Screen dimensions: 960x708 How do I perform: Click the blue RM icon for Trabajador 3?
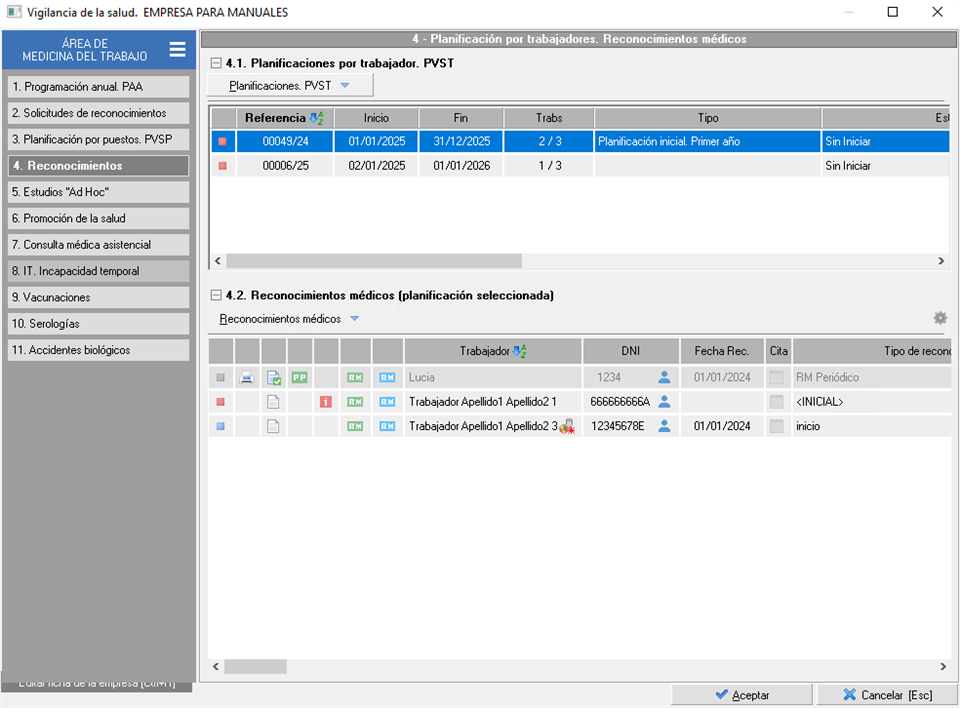387,426
